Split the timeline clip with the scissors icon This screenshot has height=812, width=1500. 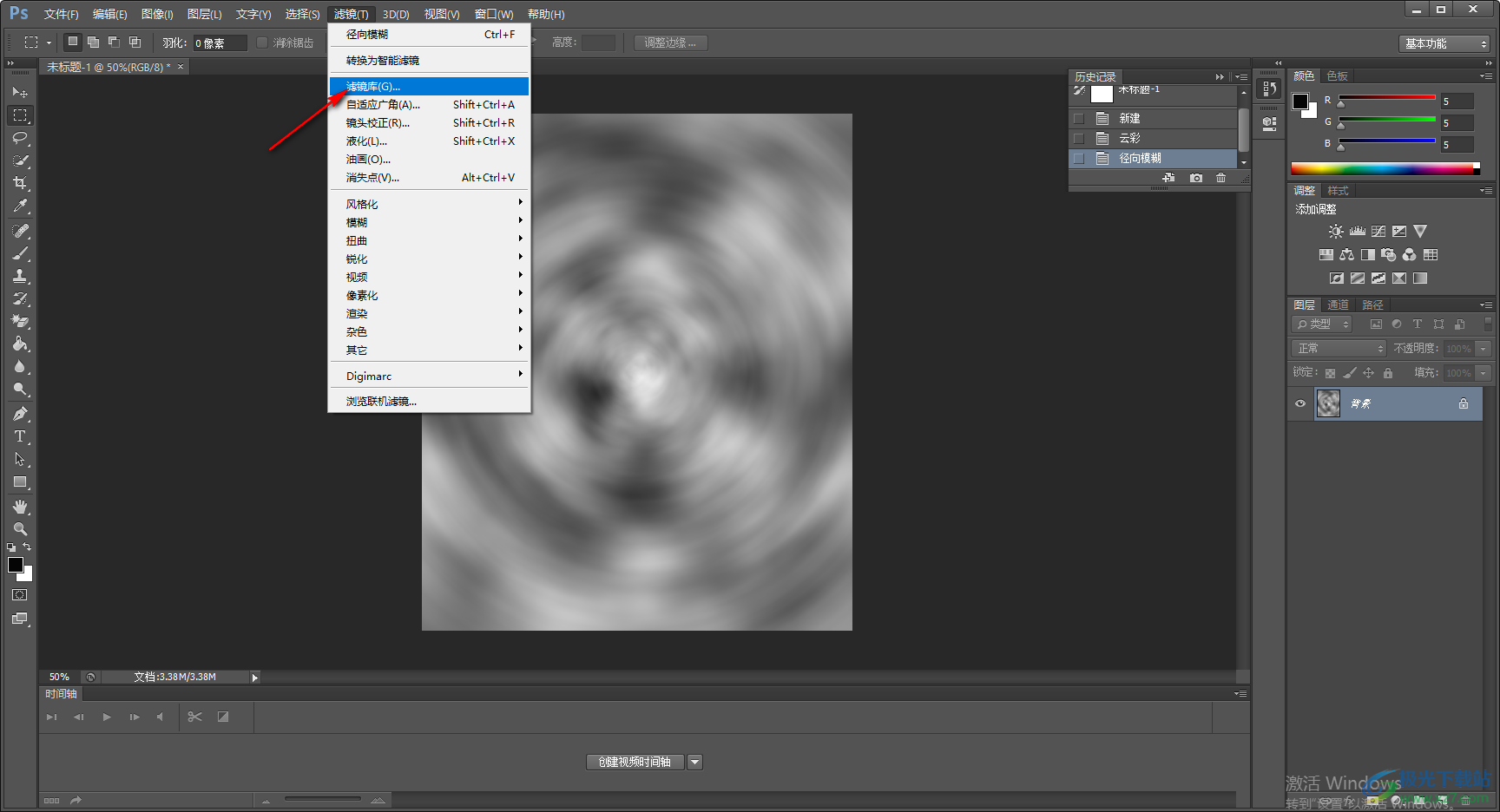tap(194, 717)
